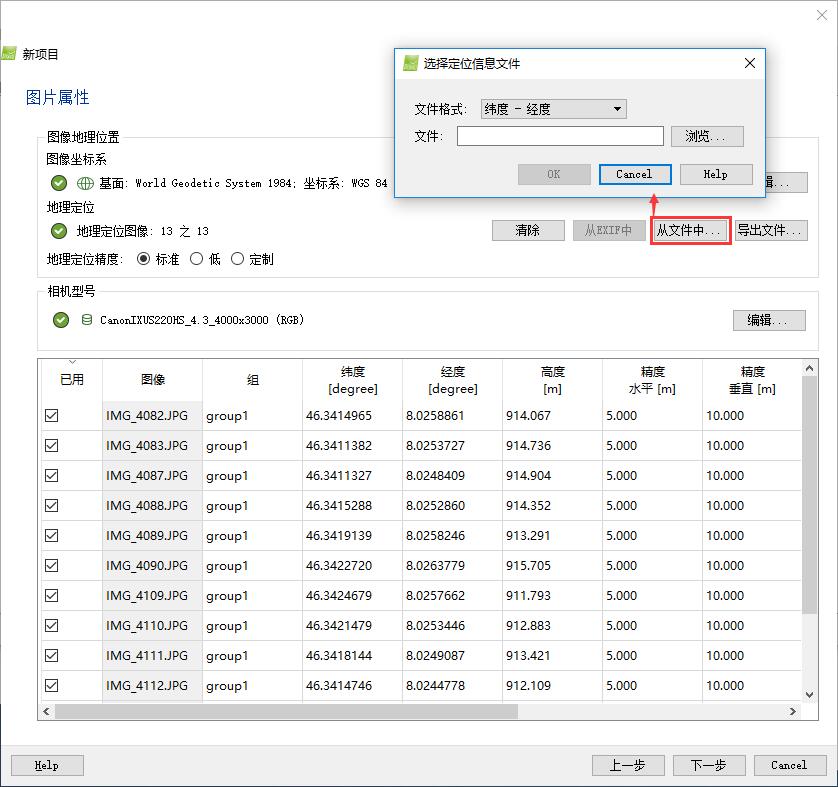This screenshot has width=838, height=787.
Task: Click the 纬度 [degree] column header
Action: 352,380
